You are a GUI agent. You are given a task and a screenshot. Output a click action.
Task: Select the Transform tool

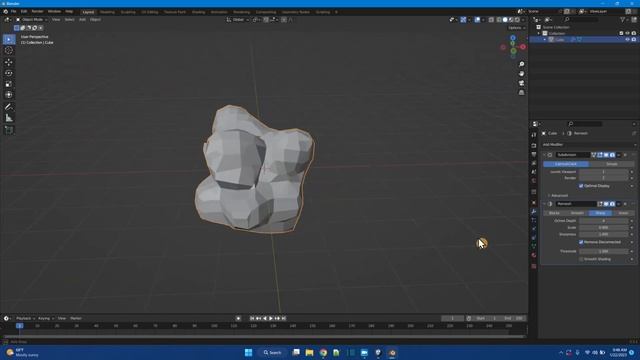point(9,95)
